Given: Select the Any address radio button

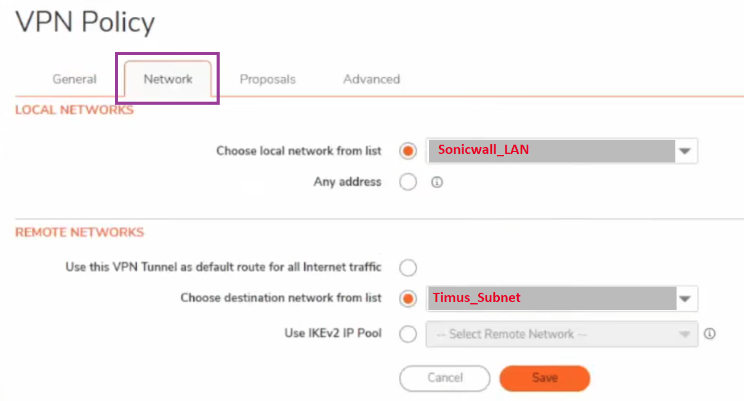Looking at the screenshot, I should pos(408,182).
